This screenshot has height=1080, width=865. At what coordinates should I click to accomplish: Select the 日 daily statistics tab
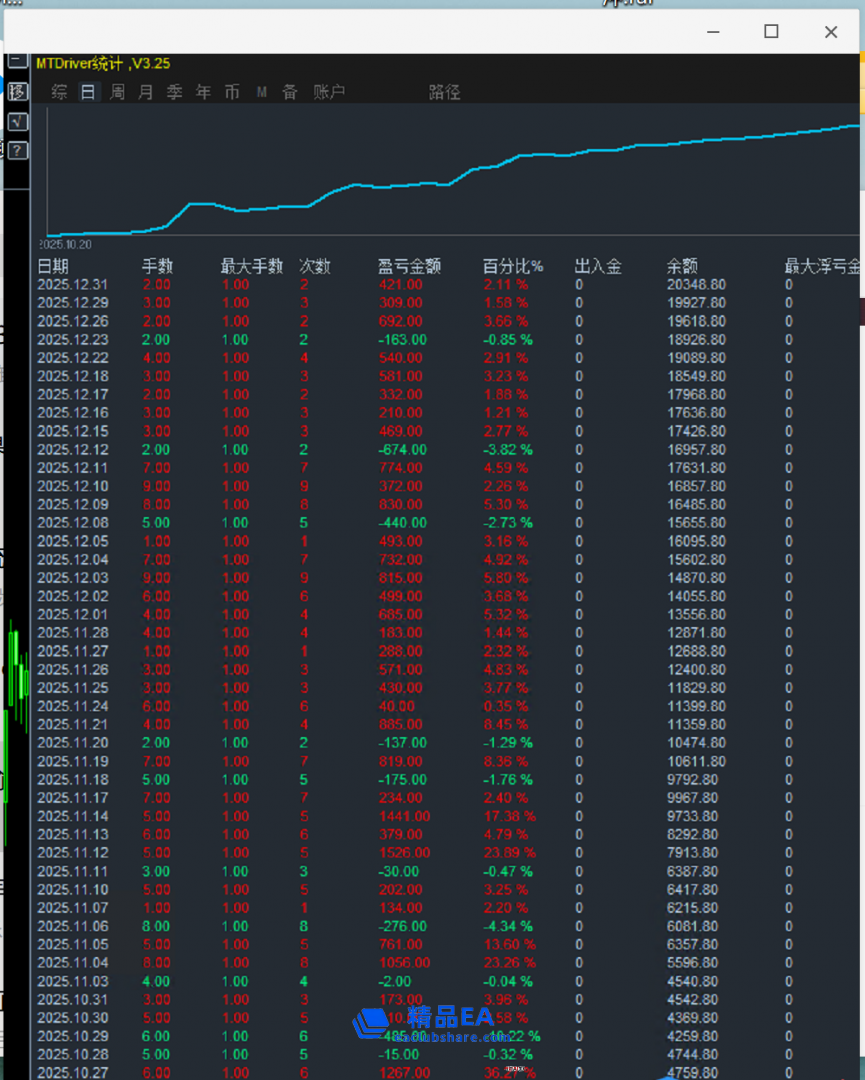click(89, 92)
